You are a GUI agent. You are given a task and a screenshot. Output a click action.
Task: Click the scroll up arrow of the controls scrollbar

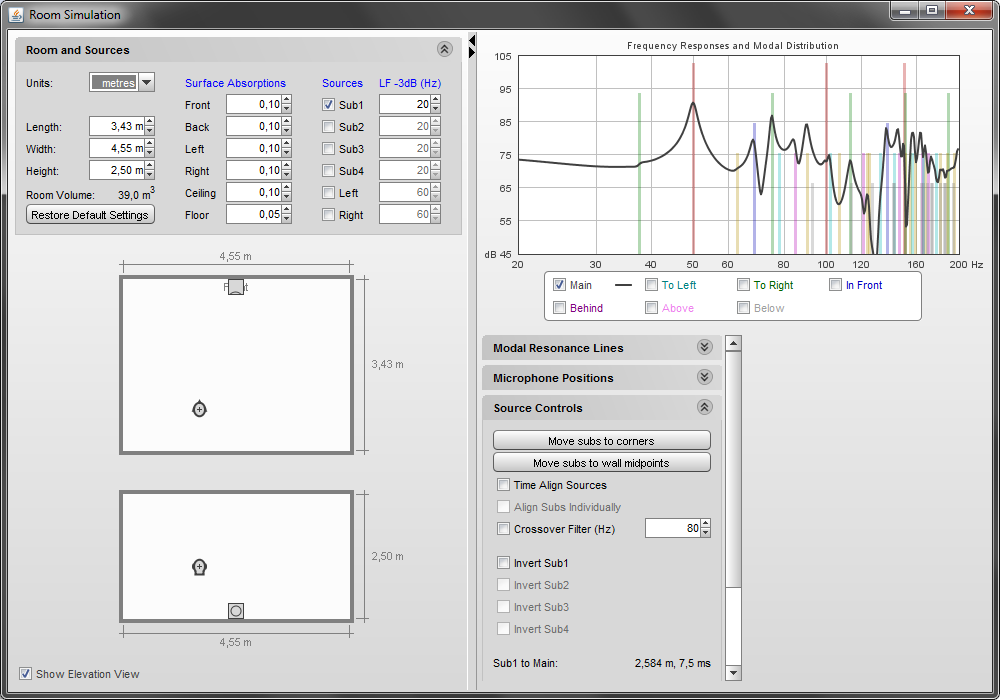pyautogui.click(x=733, y=343)
